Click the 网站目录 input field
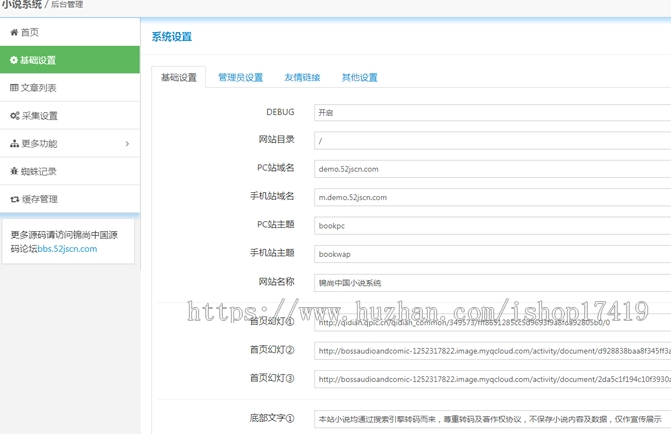 tap(493, 141)
